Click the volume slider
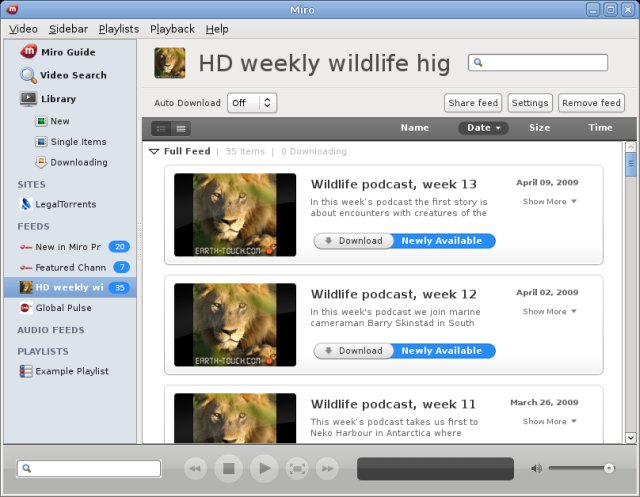640x497 pixels. pos(581,468)
